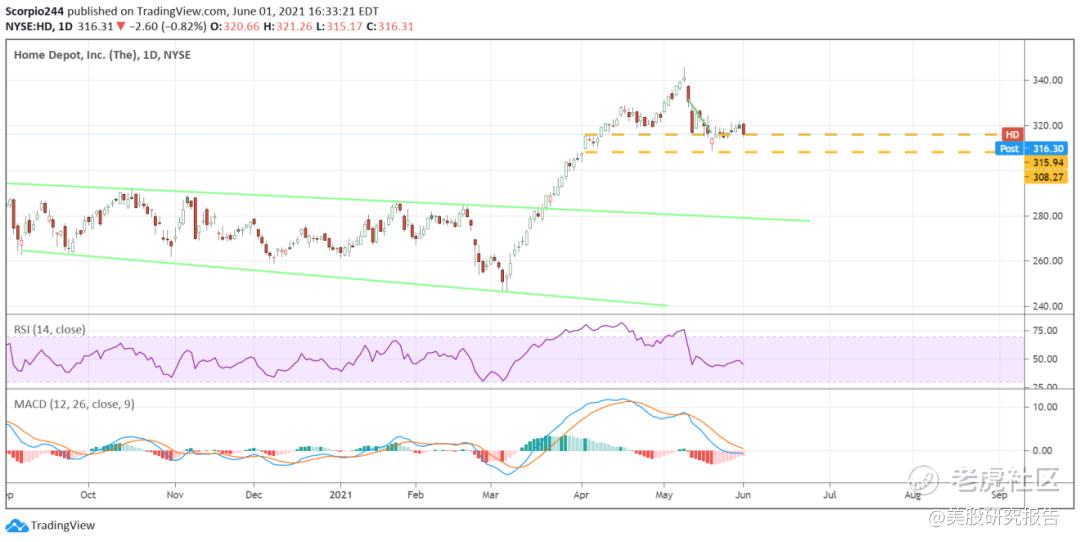
Task: Click the 25.00 RSI axis label
Action: (1046, 387)
